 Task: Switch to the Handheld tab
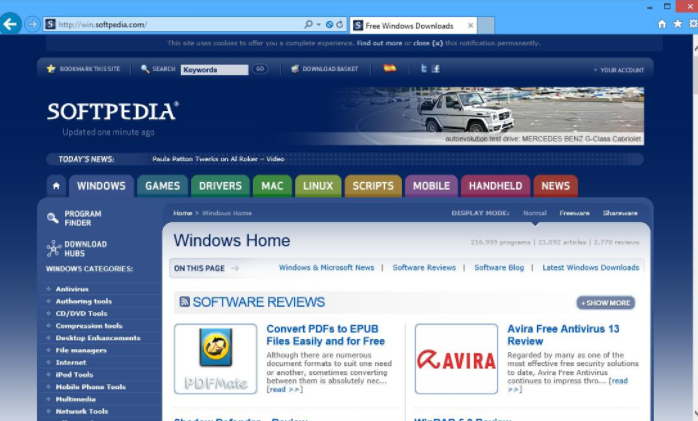[495, 186]
